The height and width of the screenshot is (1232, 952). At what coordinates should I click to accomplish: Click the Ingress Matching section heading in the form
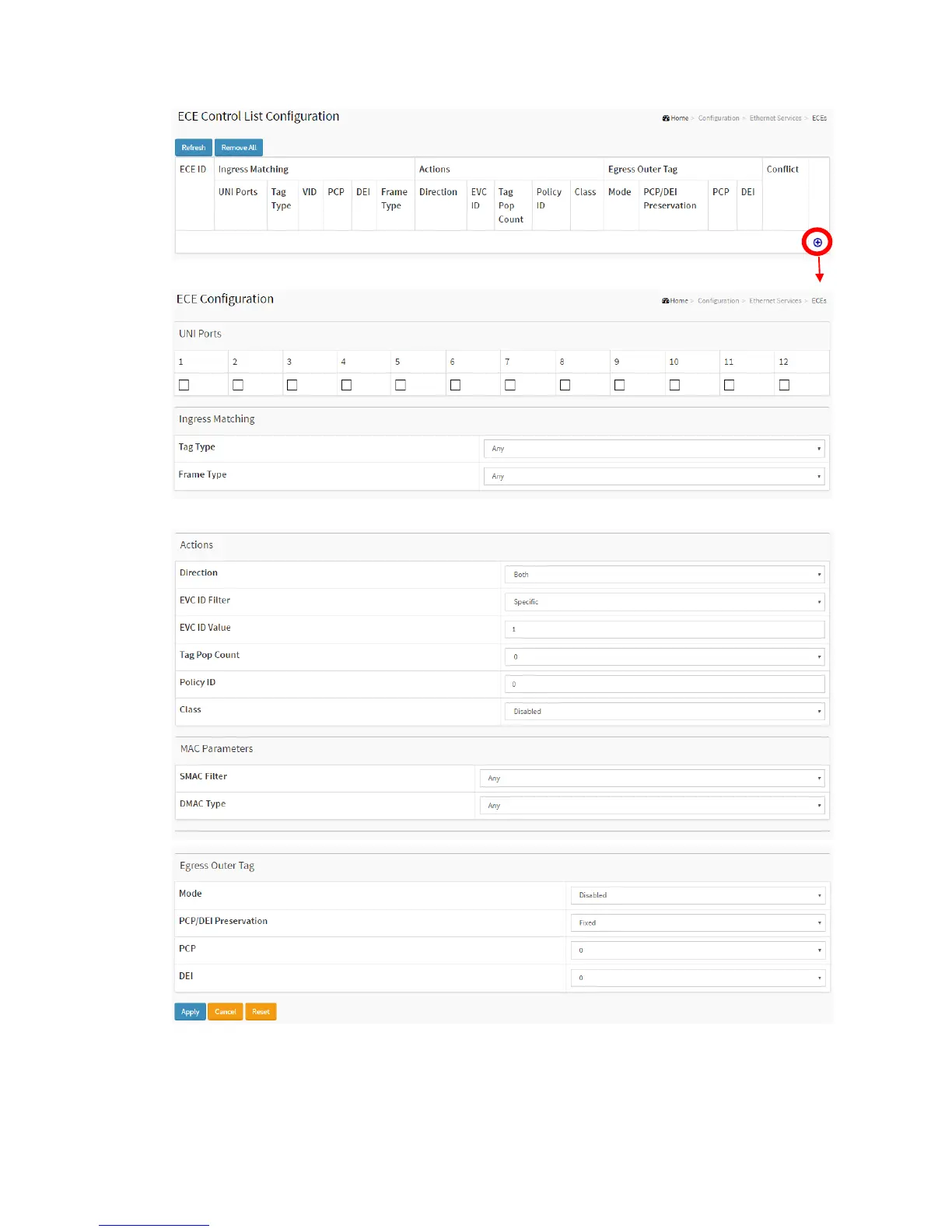tap(217, 419)
